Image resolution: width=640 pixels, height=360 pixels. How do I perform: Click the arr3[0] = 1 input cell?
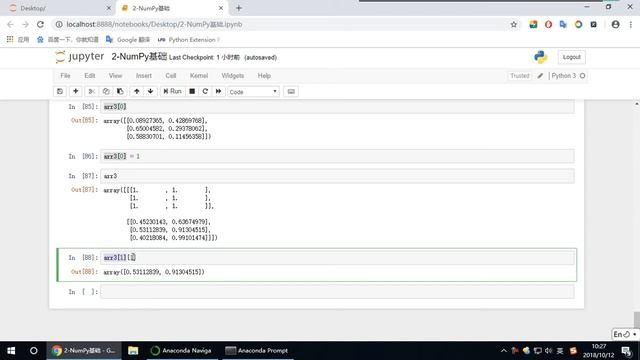point(337,156)
